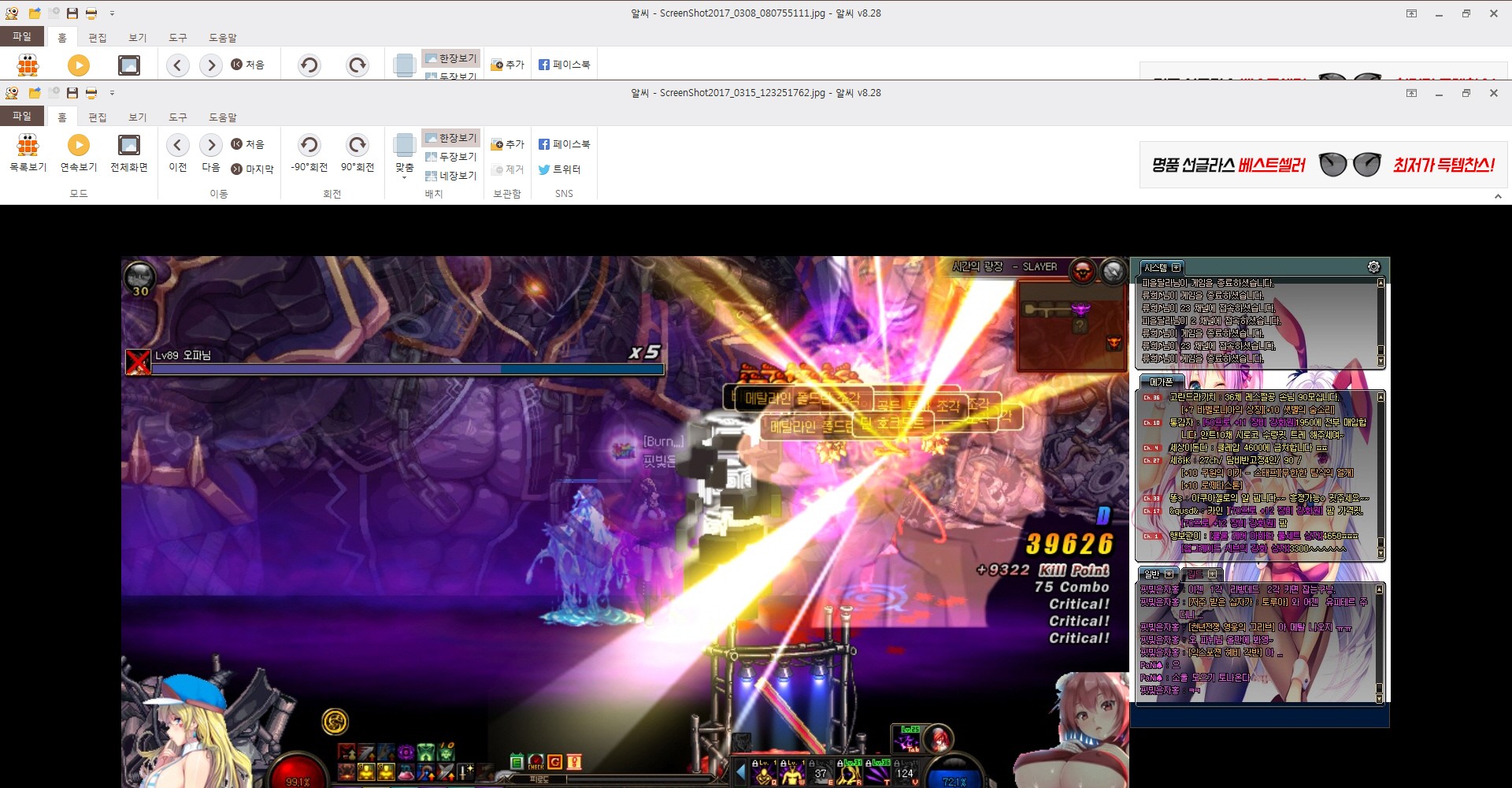Click 추가 in back window

(507, 65)
